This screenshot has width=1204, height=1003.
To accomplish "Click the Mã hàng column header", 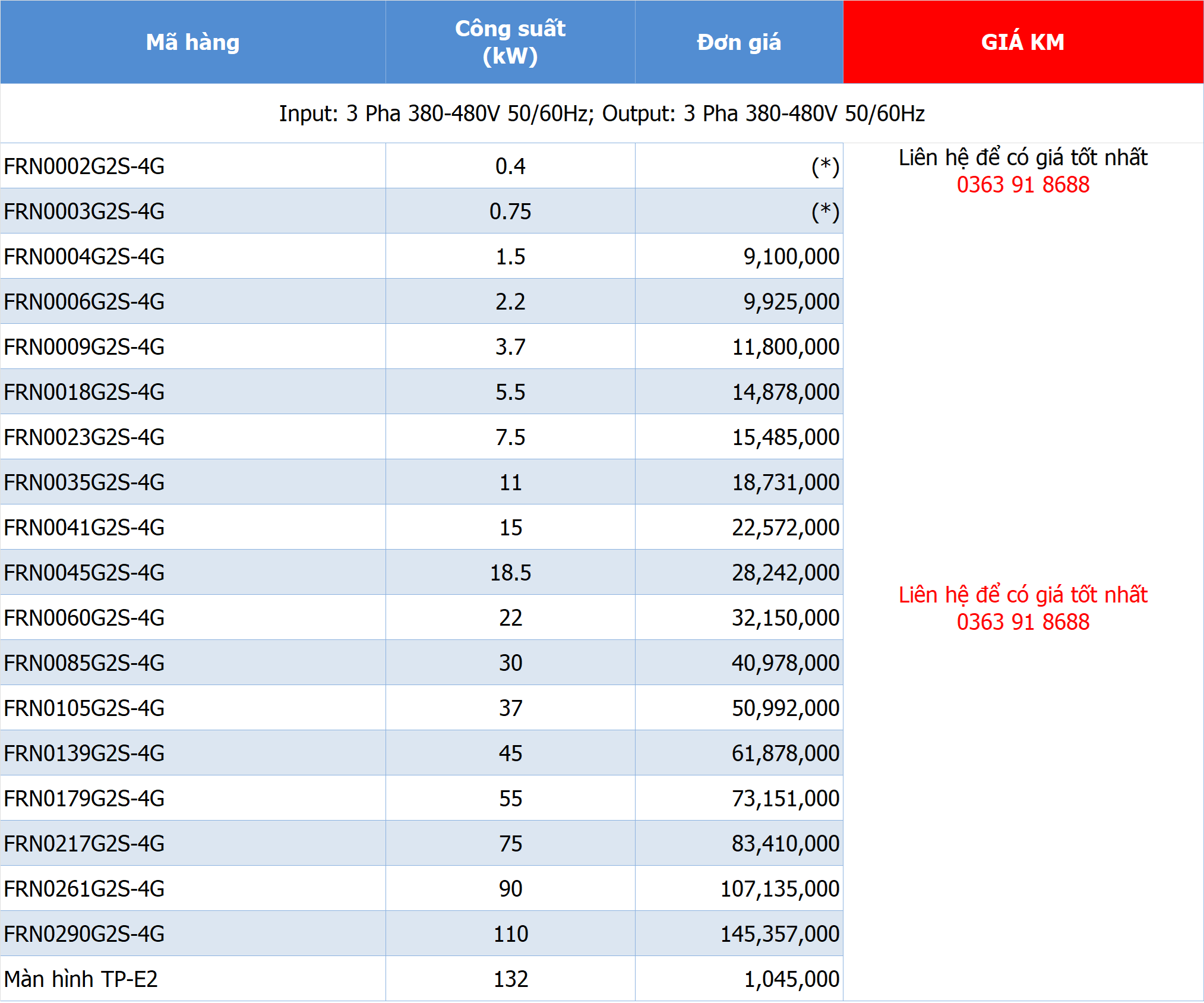I will tap(193, 42).
